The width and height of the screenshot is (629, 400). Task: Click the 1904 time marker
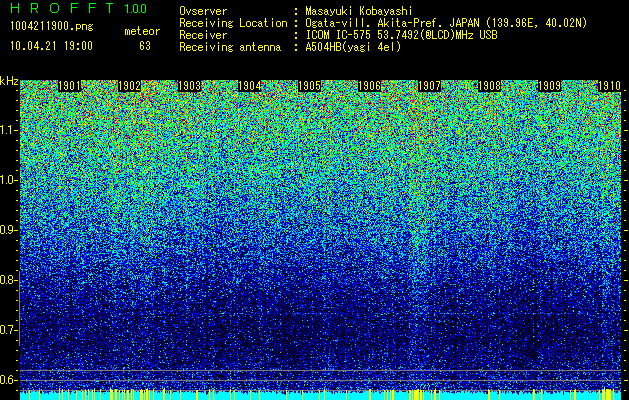(x=250, y=86)
